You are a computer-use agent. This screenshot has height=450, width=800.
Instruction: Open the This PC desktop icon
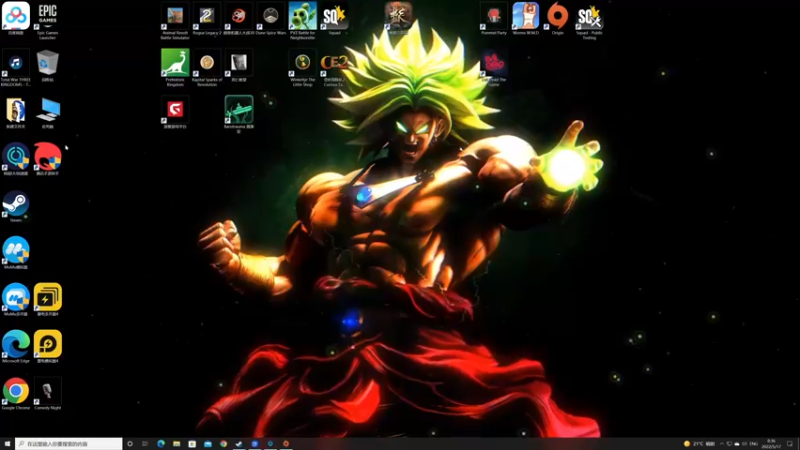(47, 112)
